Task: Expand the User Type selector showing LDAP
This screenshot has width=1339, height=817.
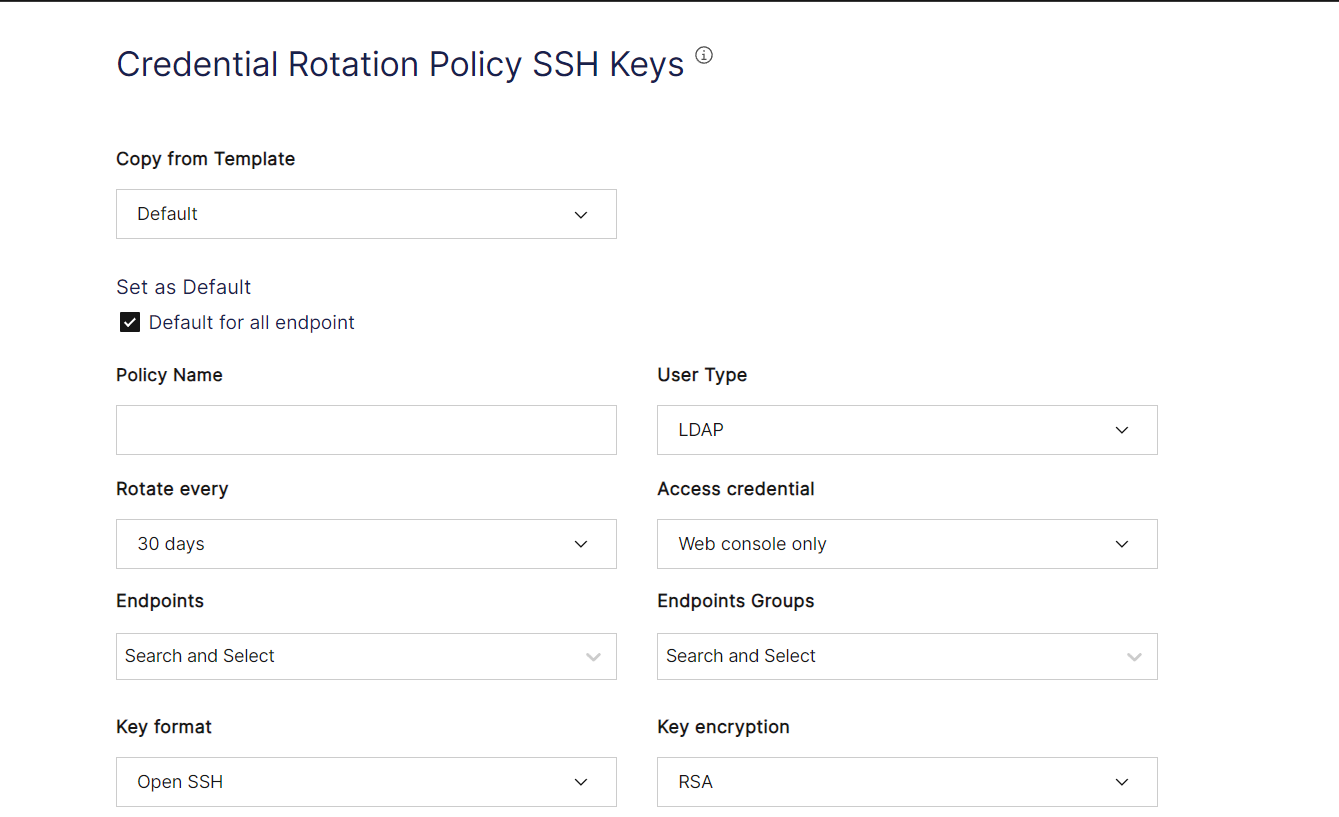Action: click(906, 430)
